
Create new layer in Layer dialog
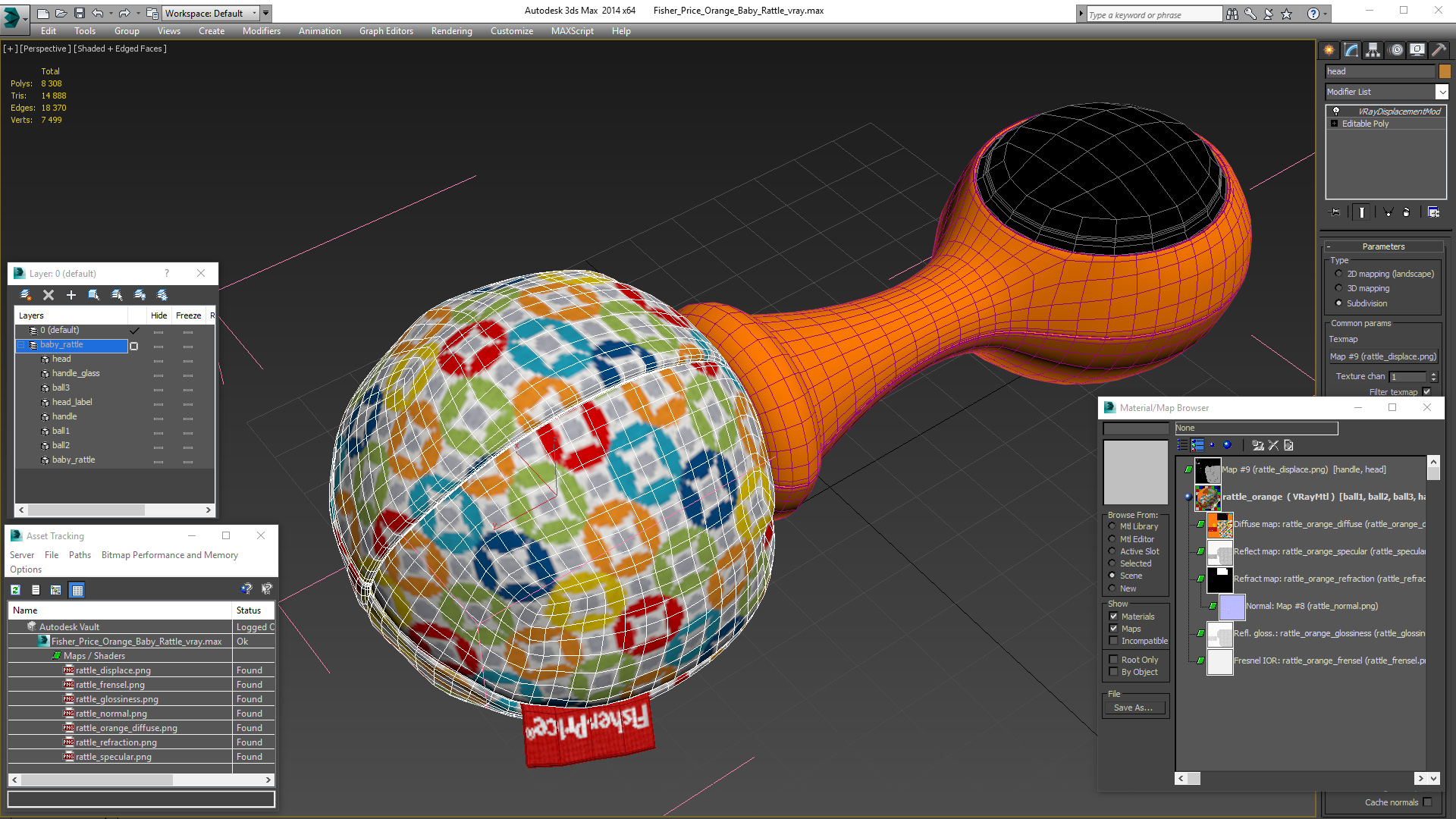(x=26, y=295)
